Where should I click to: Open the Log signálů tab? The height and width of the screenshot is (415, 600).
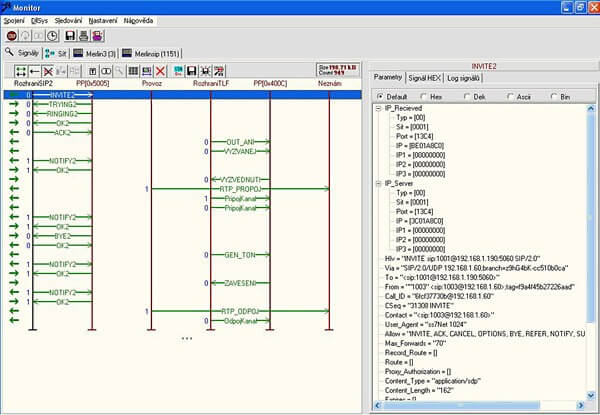pos(463,78)
